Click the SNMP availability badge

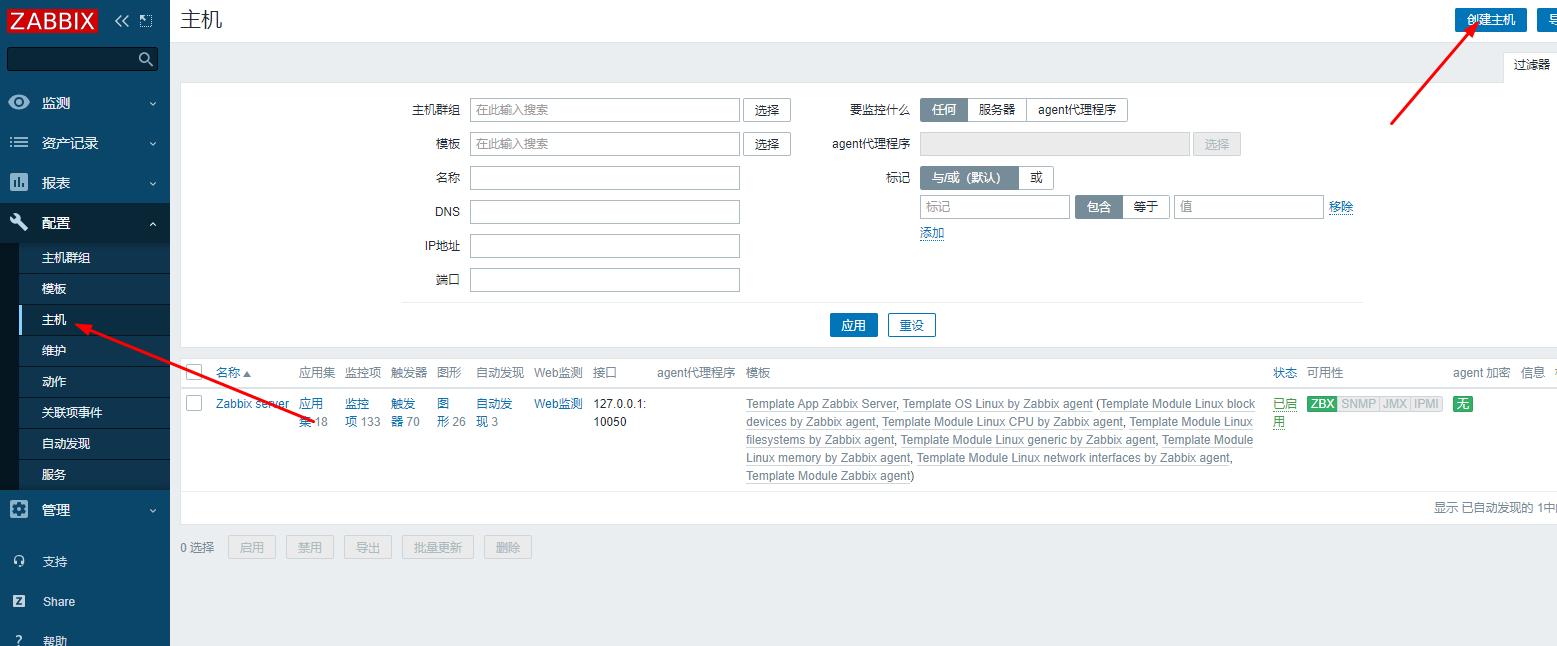click(1358, 404)
